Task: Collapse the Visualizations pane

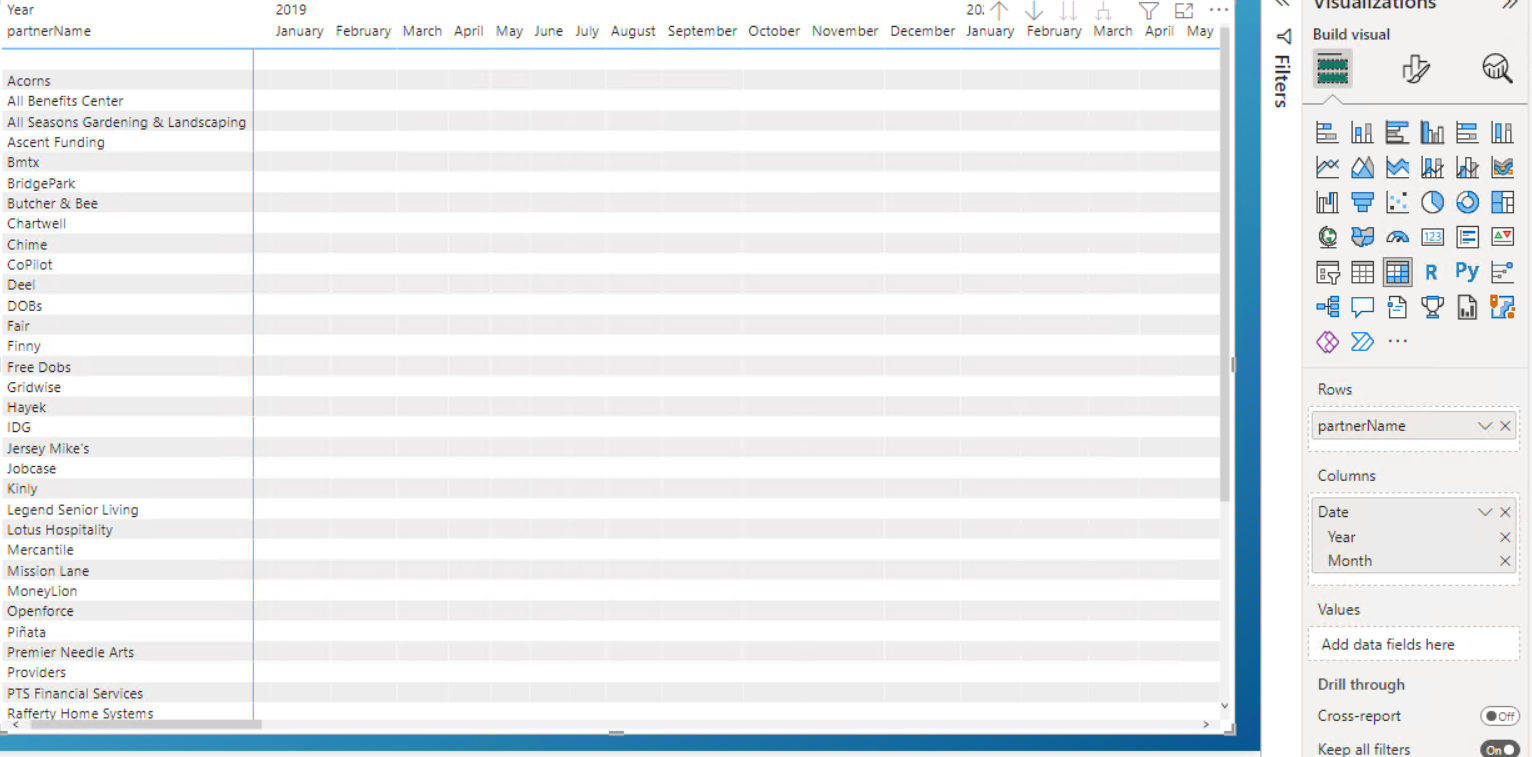Action: click(1509, 5)
